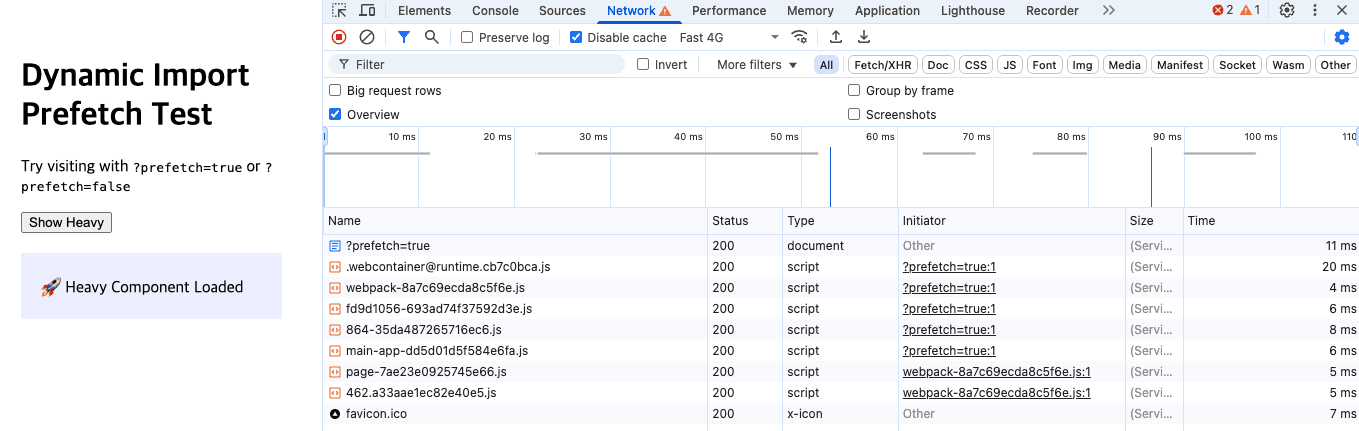1359x431 pixels.
Task: Enable the Preserve log checkbox
Action: 467,38
